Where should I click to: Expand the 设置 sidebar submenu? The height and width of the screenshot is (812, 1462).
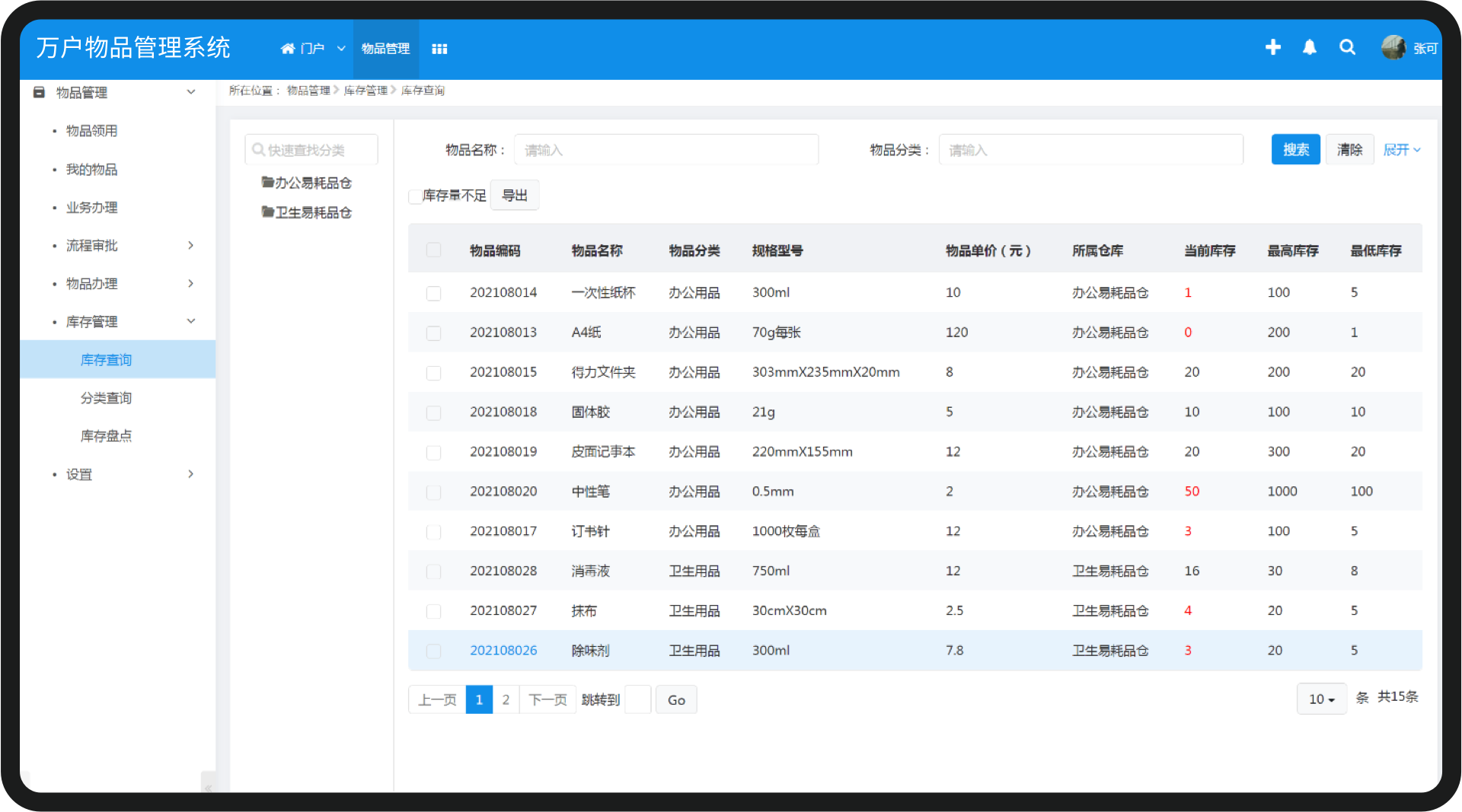coord(191,474)
